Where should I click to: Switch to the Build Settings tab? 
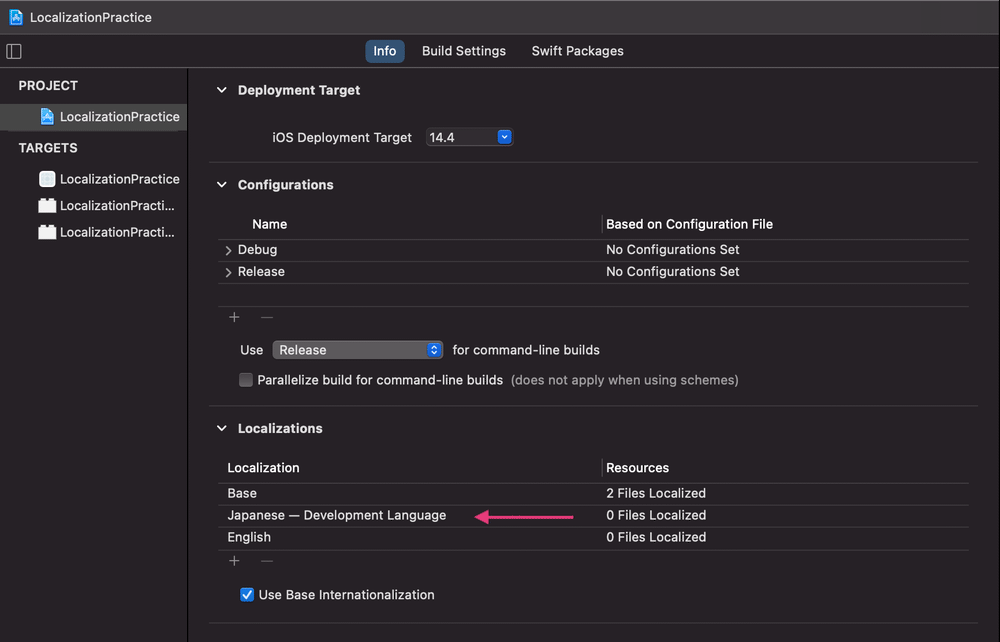point(463,51)
